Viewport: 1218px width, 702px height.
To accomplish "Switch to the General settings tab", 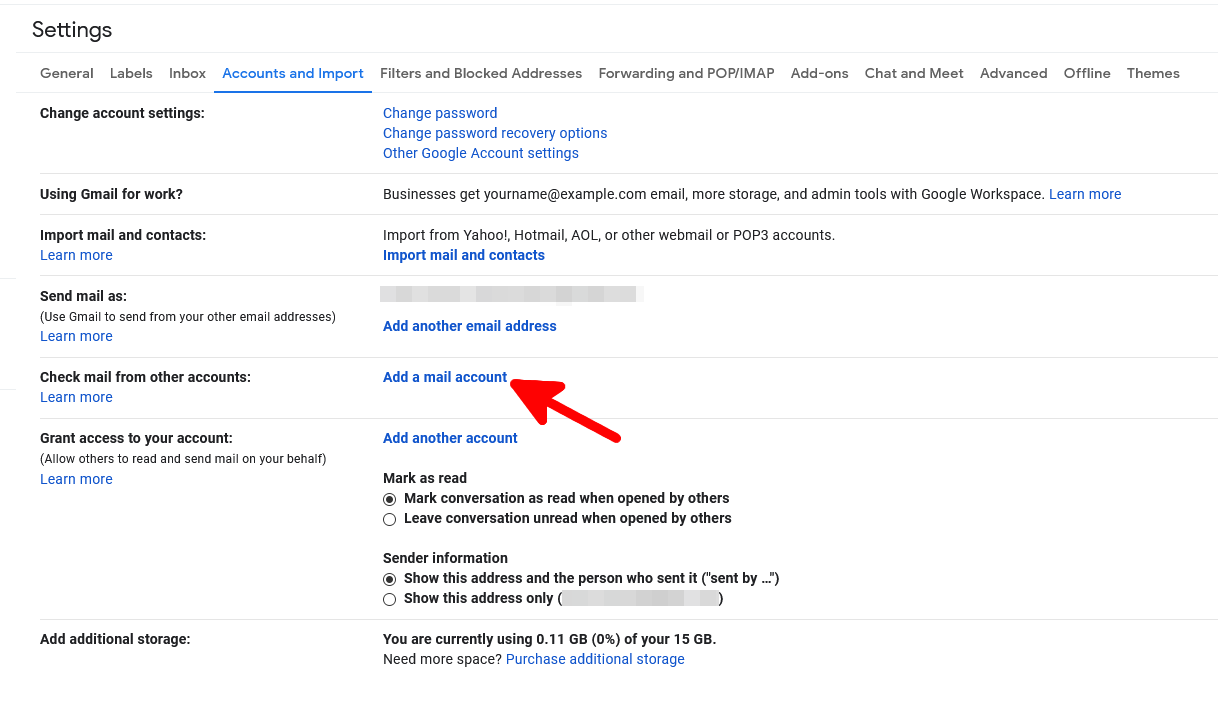I will 66,73.
